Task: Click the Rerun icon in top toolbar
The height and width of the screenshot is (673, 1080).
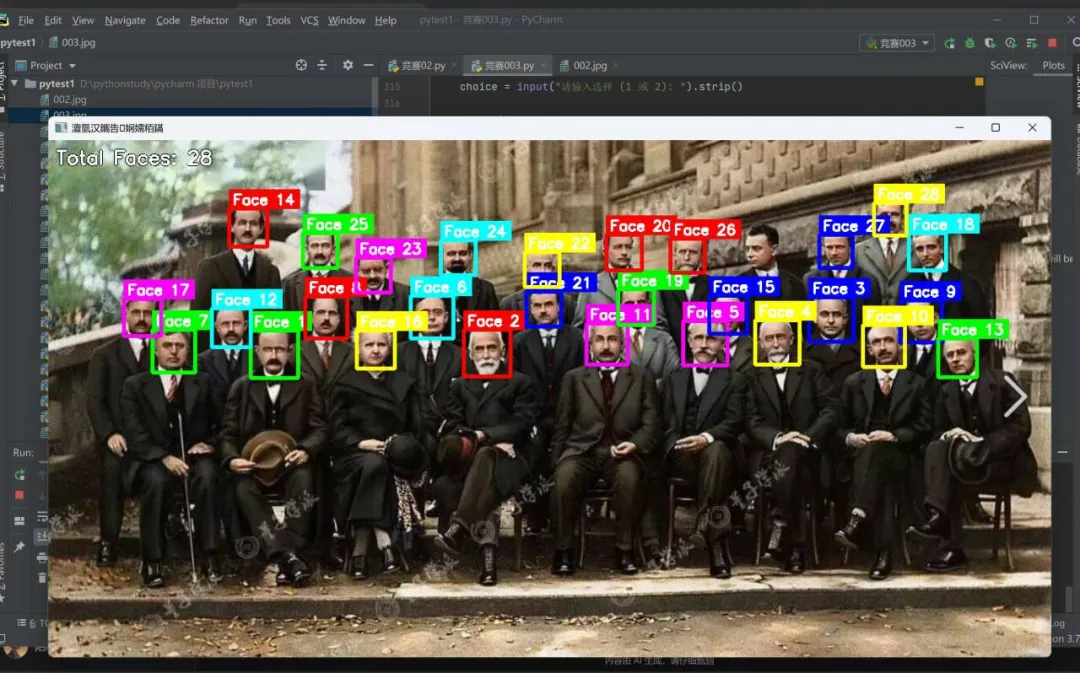Action: (x=950, y=43)
